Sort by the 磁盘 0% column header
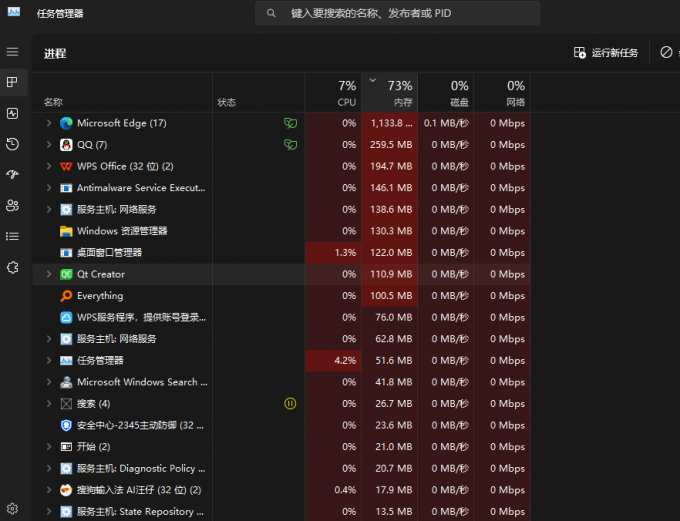This screenshot has height=521, width=680. [x=445, y=93]
